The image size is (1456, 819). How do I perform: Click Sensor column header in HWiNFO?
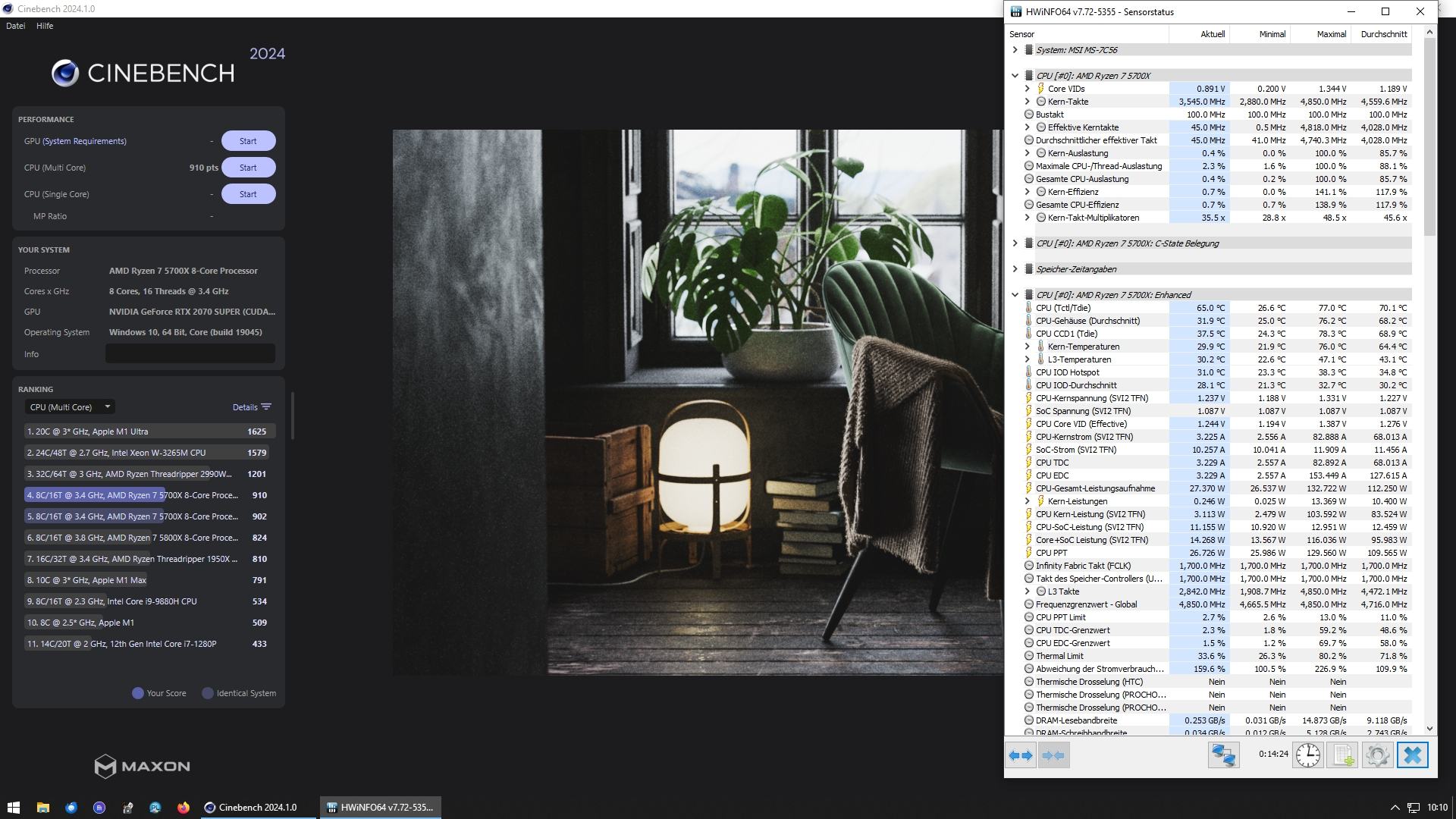click(1087, 34)
